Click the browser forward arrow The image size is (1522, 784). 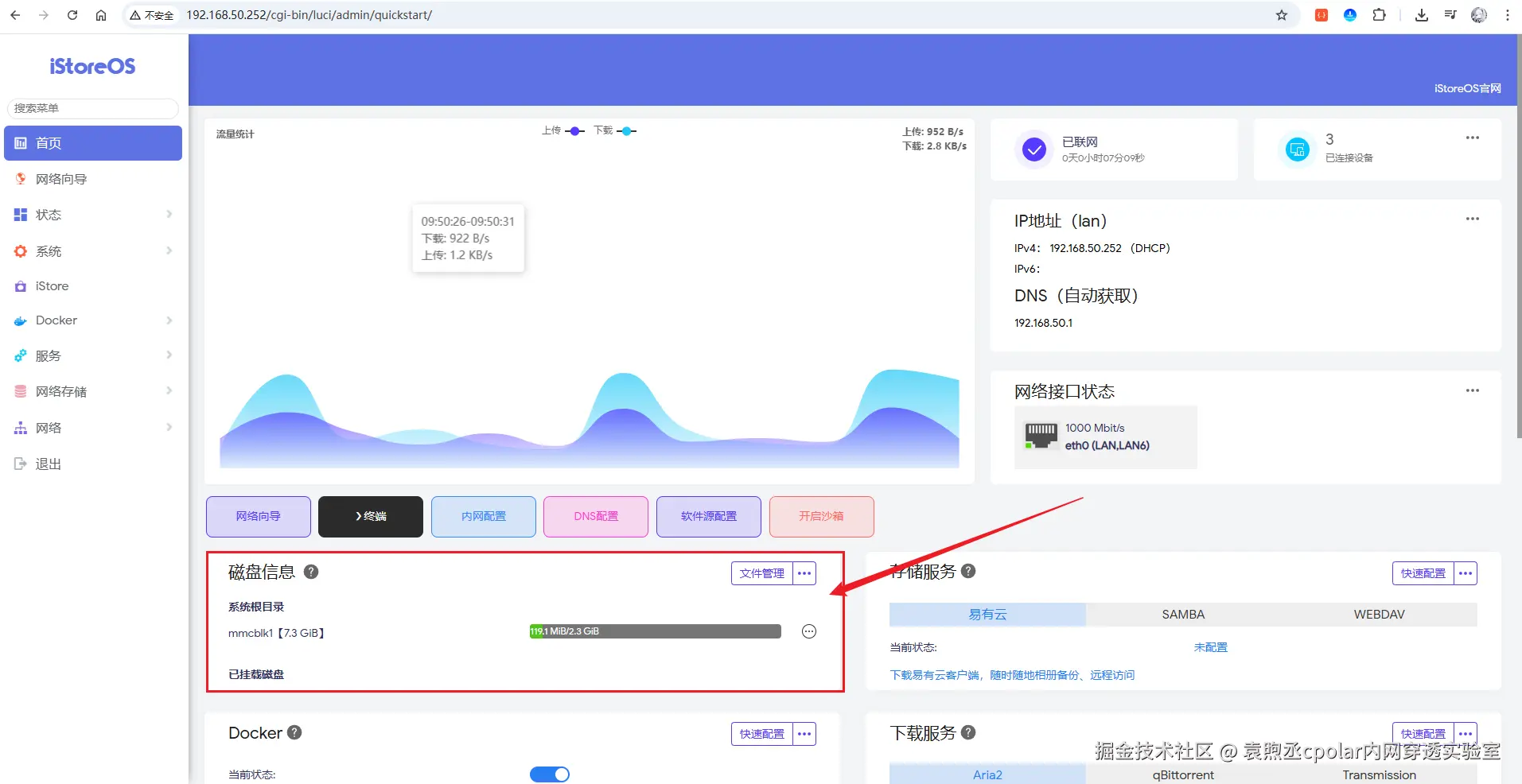tap(44, 15)
